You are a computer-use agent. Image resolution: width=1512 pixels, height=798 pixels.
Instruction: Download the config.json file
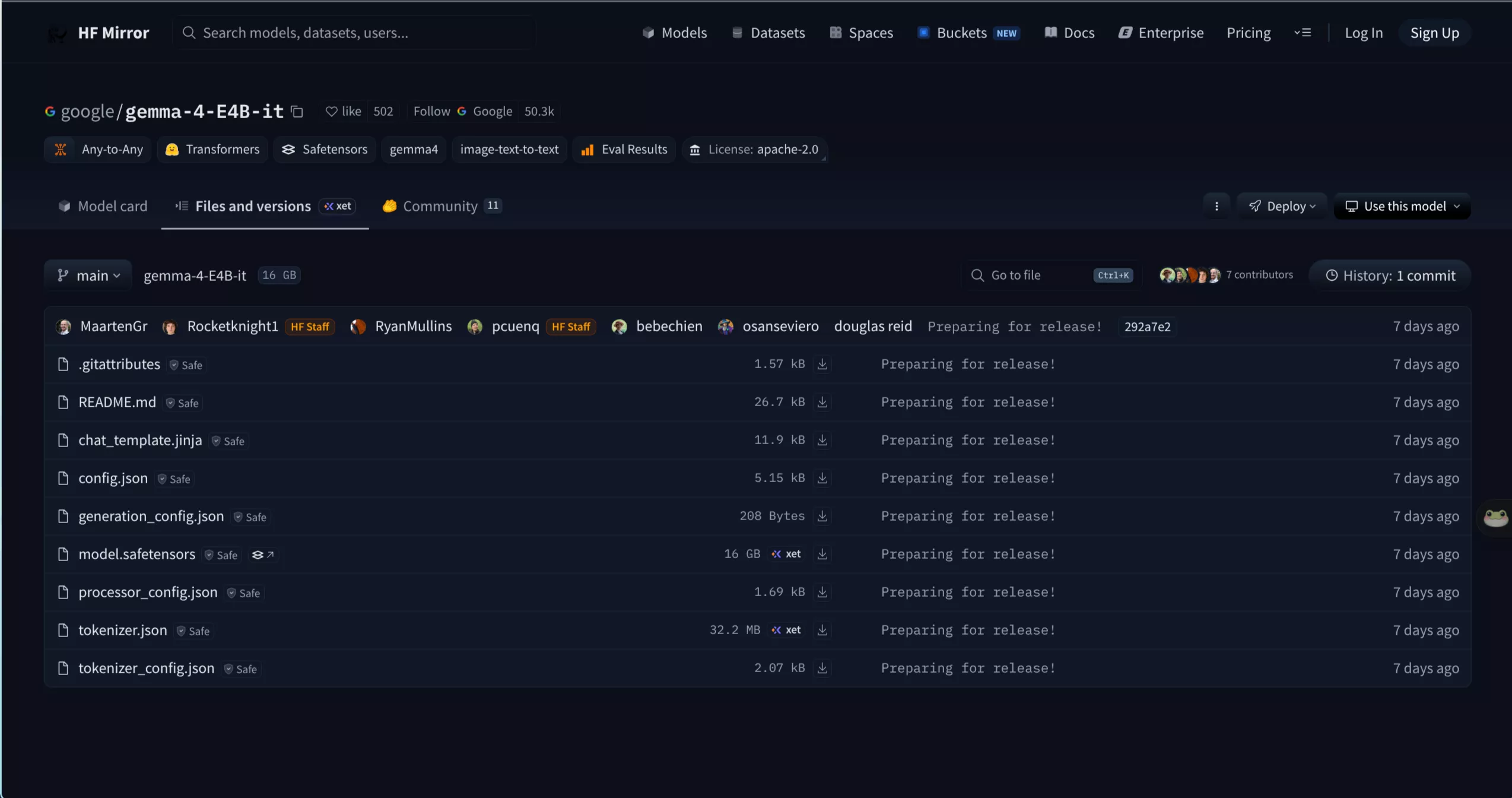pyautogui.click(x=822, y=478)
